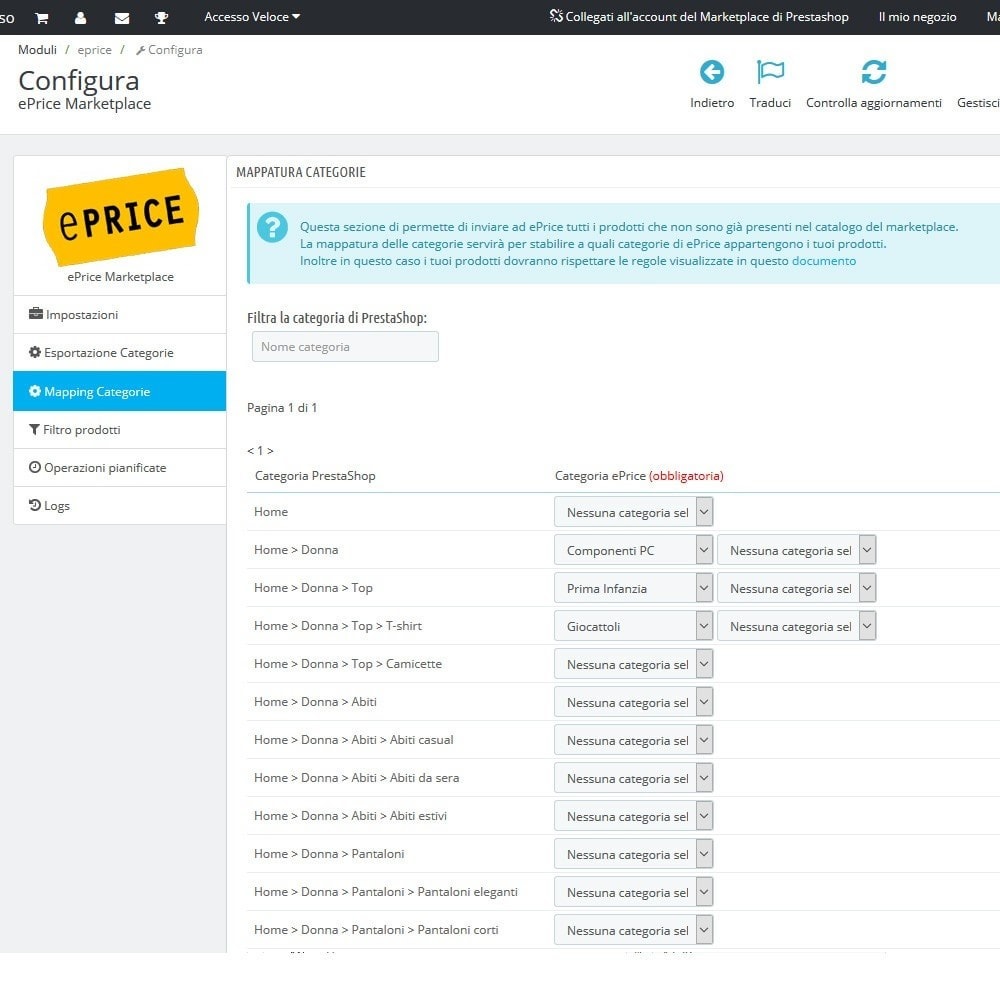Open second dropdown for T-shirt row
Screen dimensions: 1000x1000
point(797,626)
